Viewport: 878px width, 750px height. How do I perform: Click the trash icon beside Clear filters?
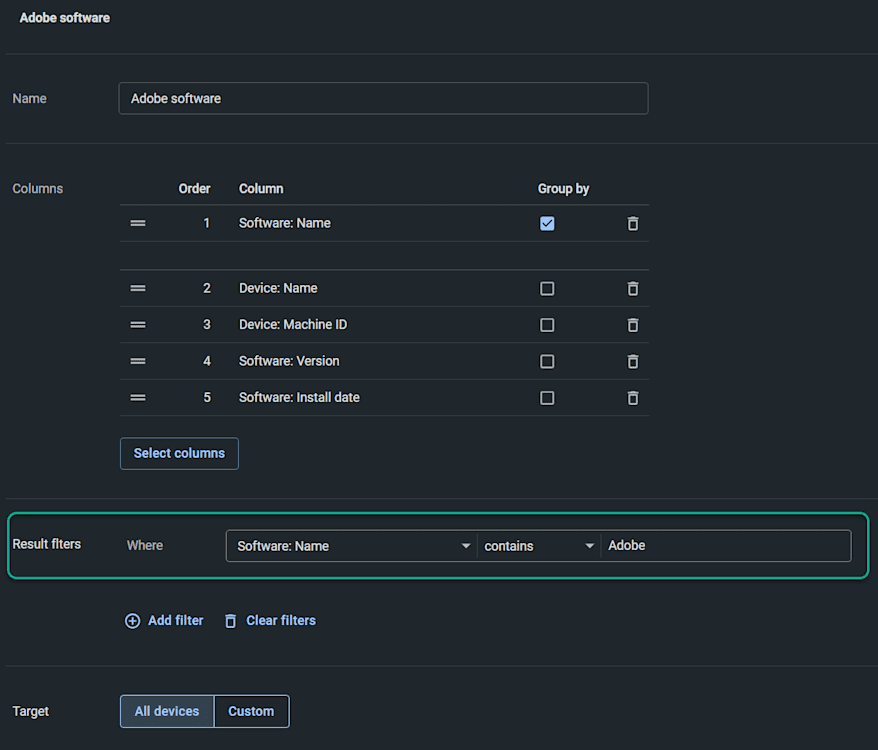pyautogui.click(x=230, y=621)
